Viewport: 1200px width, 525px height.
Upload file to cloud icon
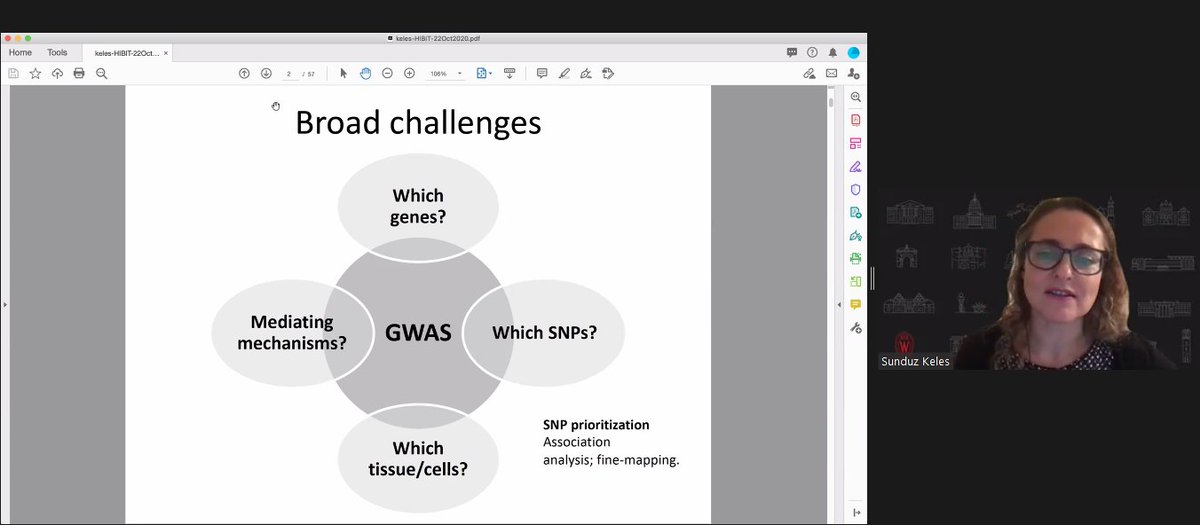pyautogui.click(x=57, y=73)
